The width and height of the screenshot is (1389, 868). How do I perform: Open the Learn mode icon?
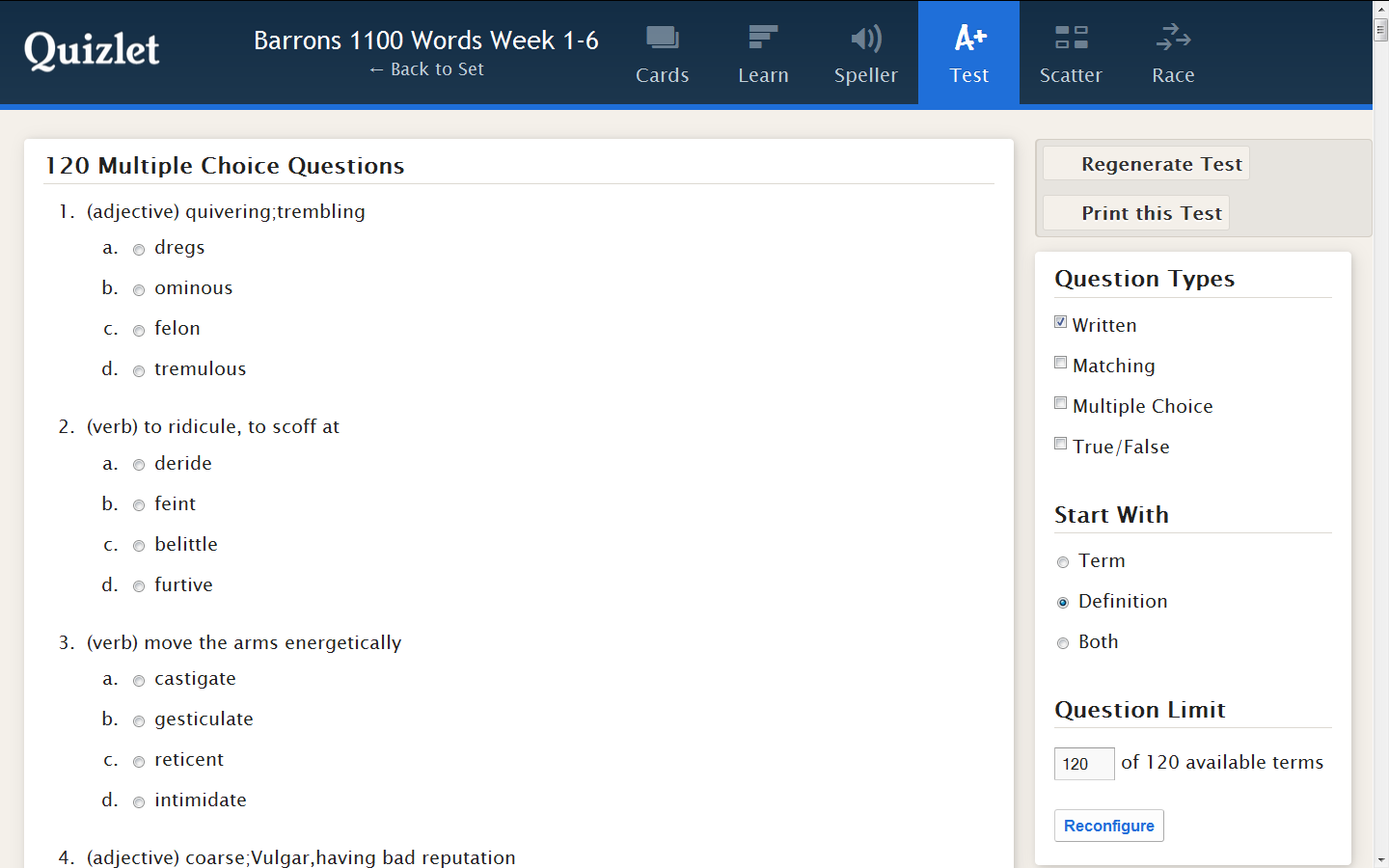click(x=763, y=40)
